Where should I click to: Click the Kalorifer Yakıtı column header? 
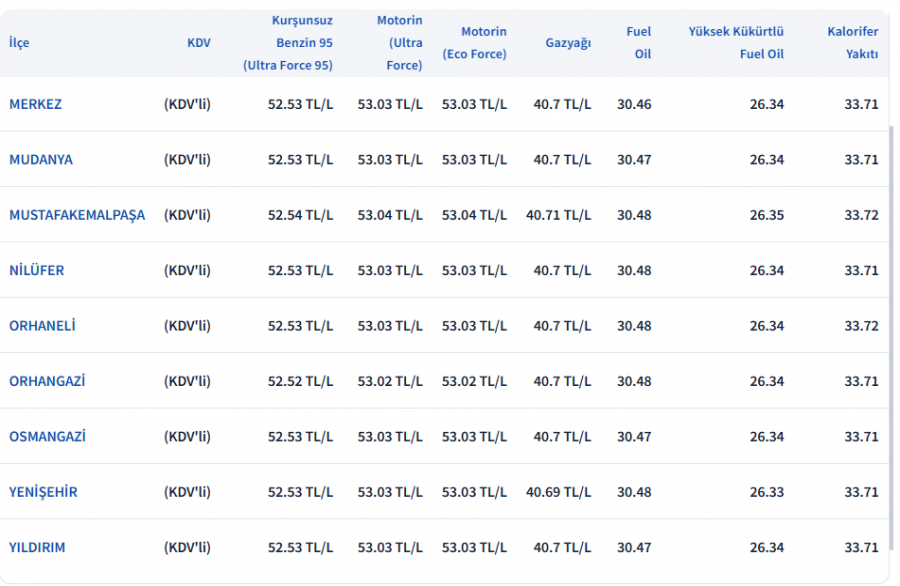coord(852,42)
